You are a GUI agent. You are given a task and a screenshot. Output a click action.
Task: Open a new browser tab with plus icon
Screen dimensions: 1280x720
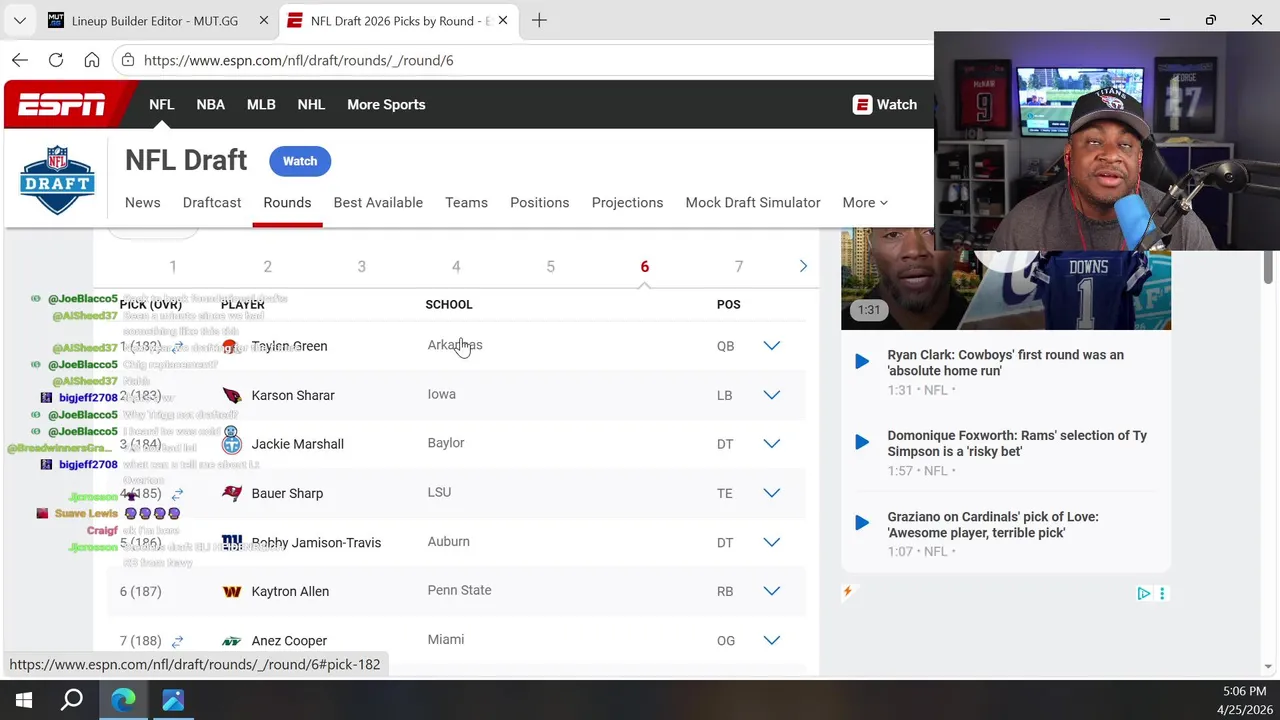click(539, 20)
